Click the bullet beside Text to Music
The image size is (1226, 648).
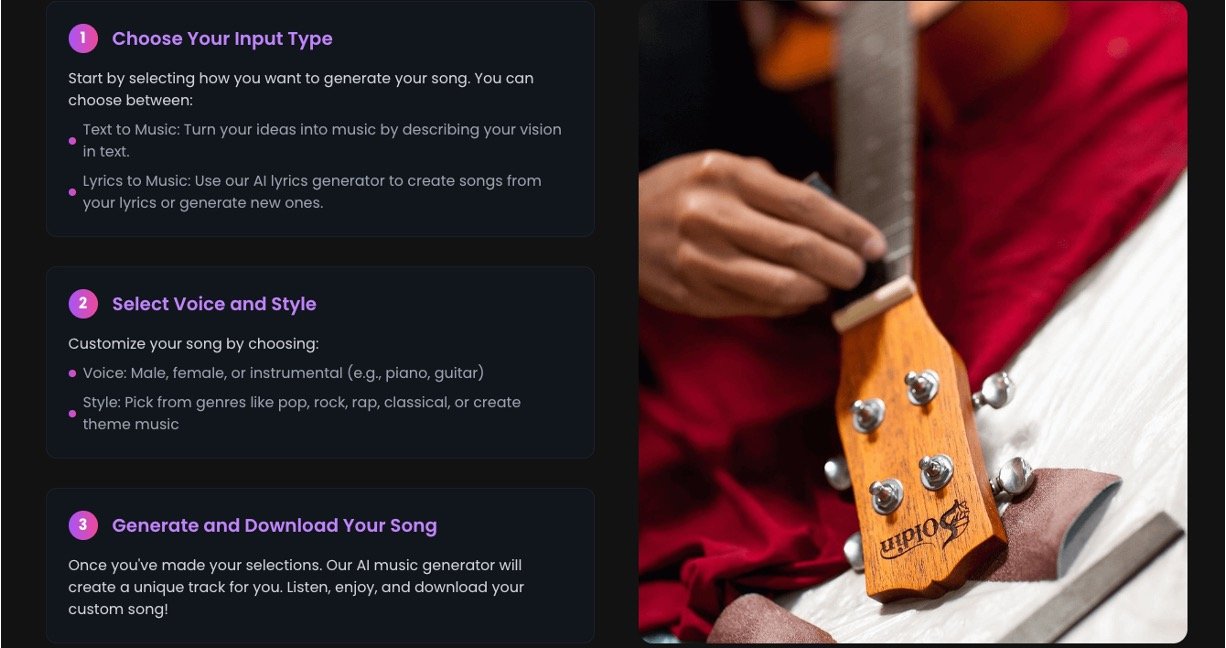(72, 141)
